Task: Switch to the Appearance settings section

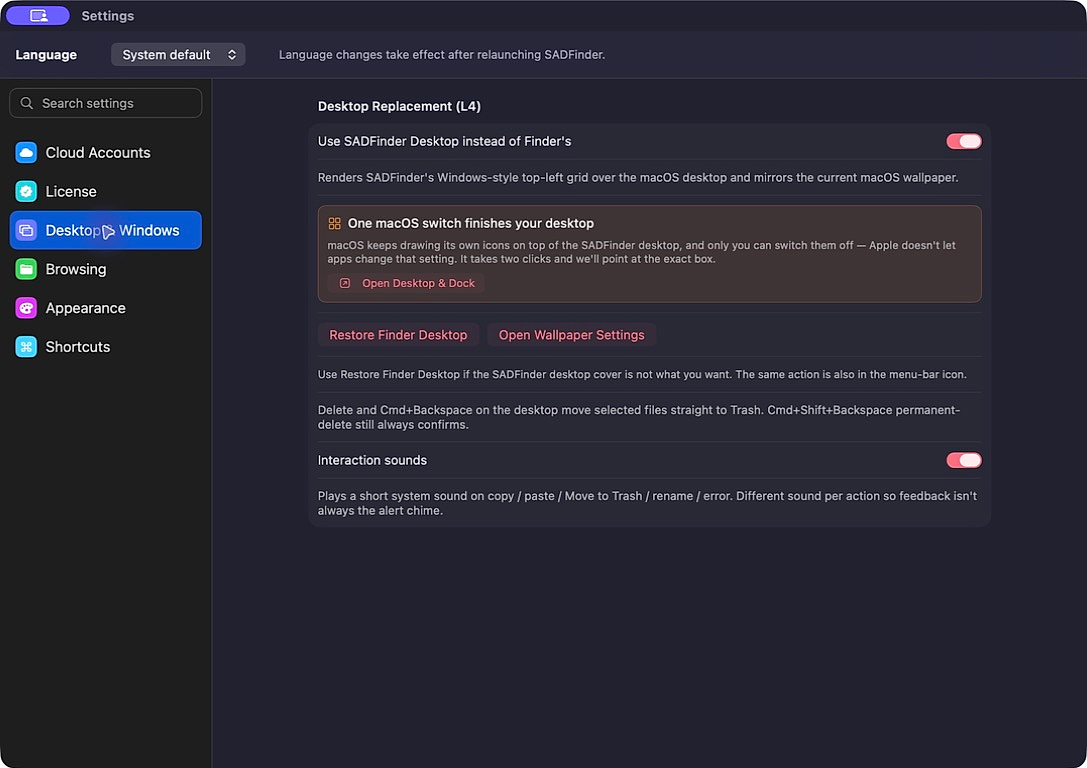Action: [105, 308]
